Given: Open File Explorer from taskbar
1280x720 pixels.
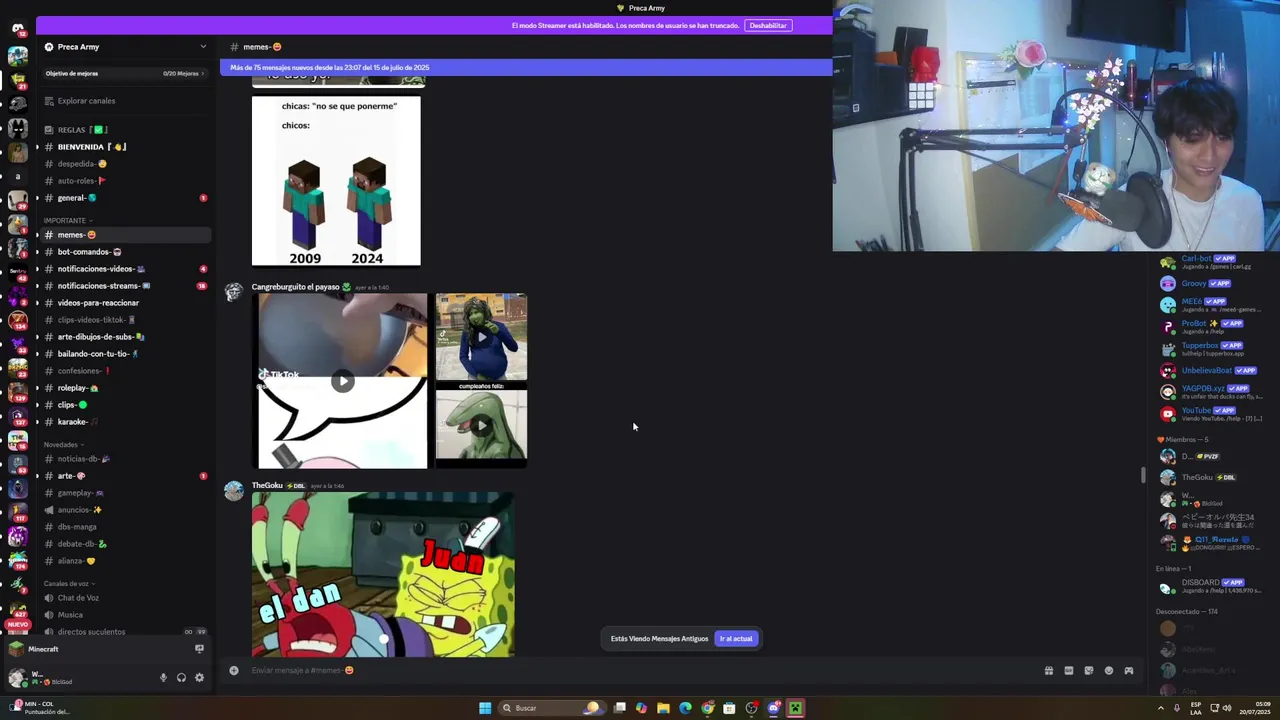Looking at the screenshot, I should click(x=663, y=708).
